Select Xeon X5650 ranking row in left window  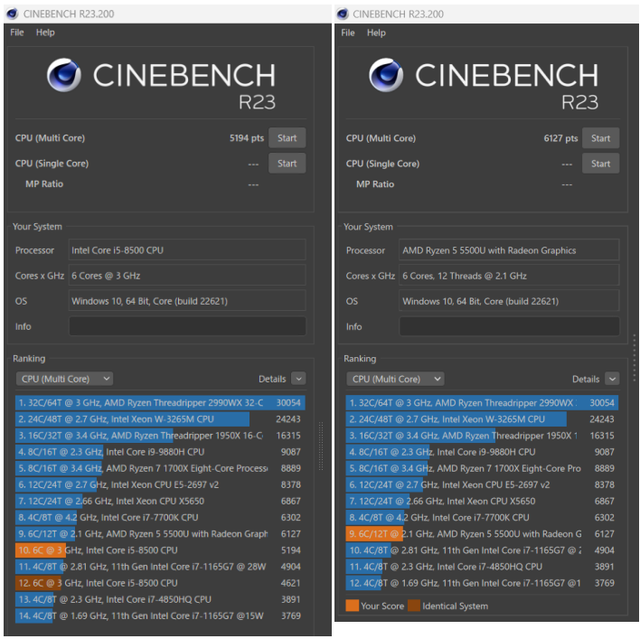tap(160, 501)
